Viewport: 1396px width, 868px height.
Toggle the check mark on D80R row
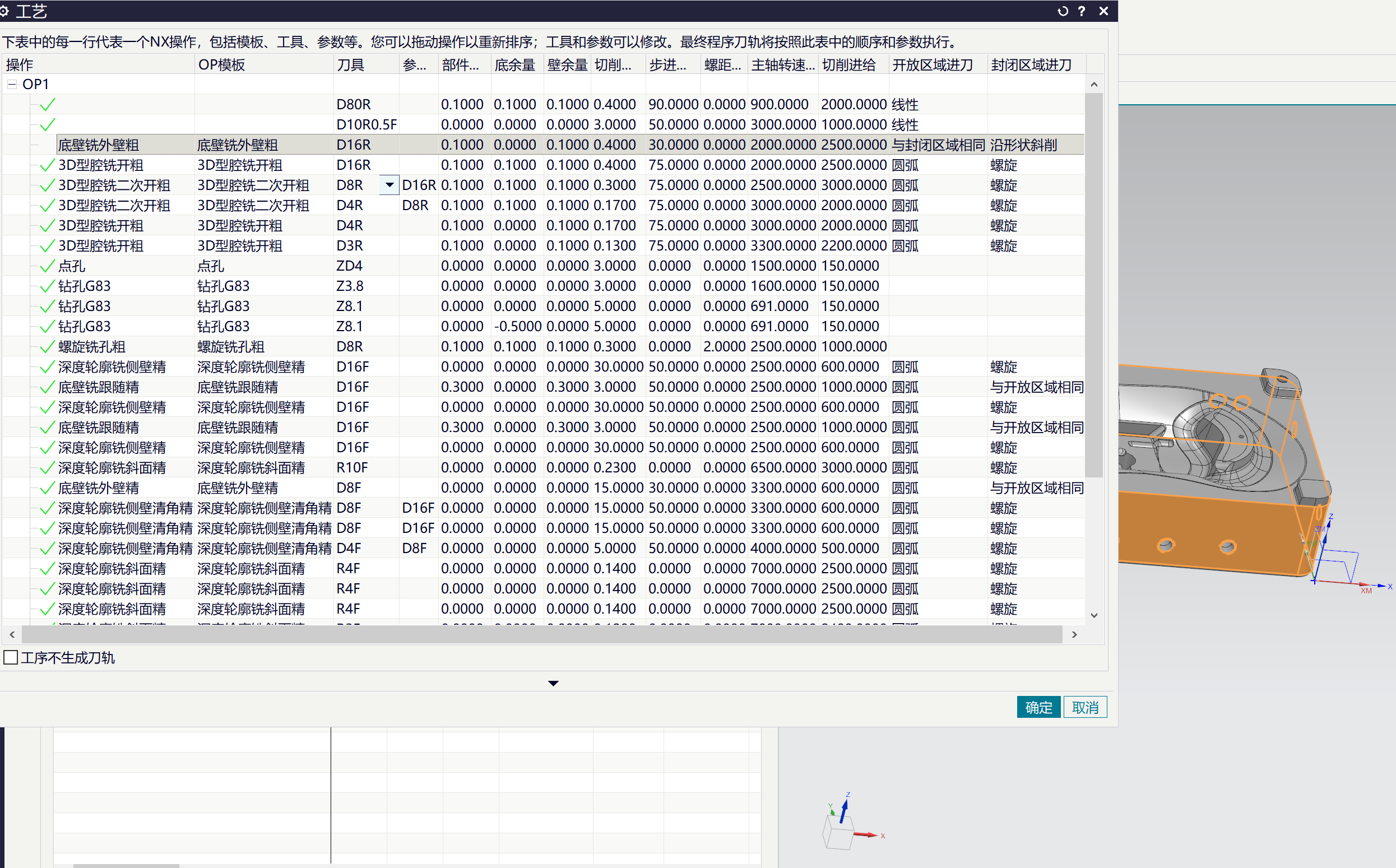pyautogui.click(x=48, y=104)
